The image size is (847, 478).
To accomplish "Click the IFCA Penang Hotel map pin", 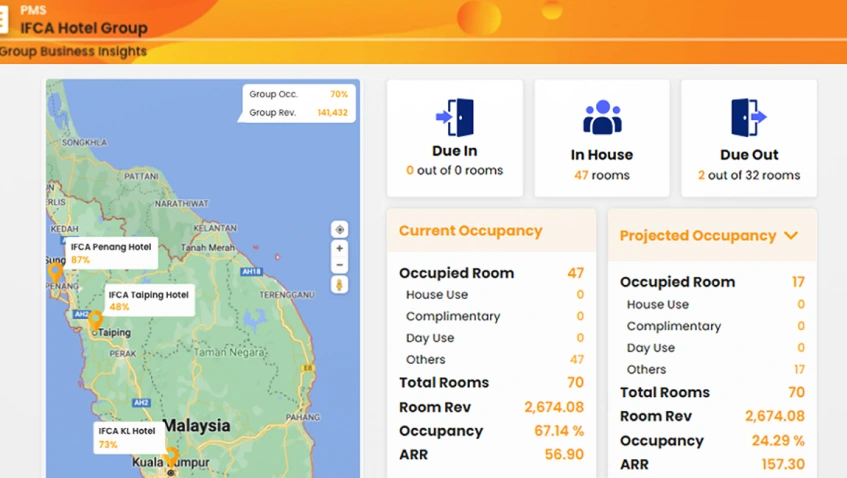I will tap(55, 272).
